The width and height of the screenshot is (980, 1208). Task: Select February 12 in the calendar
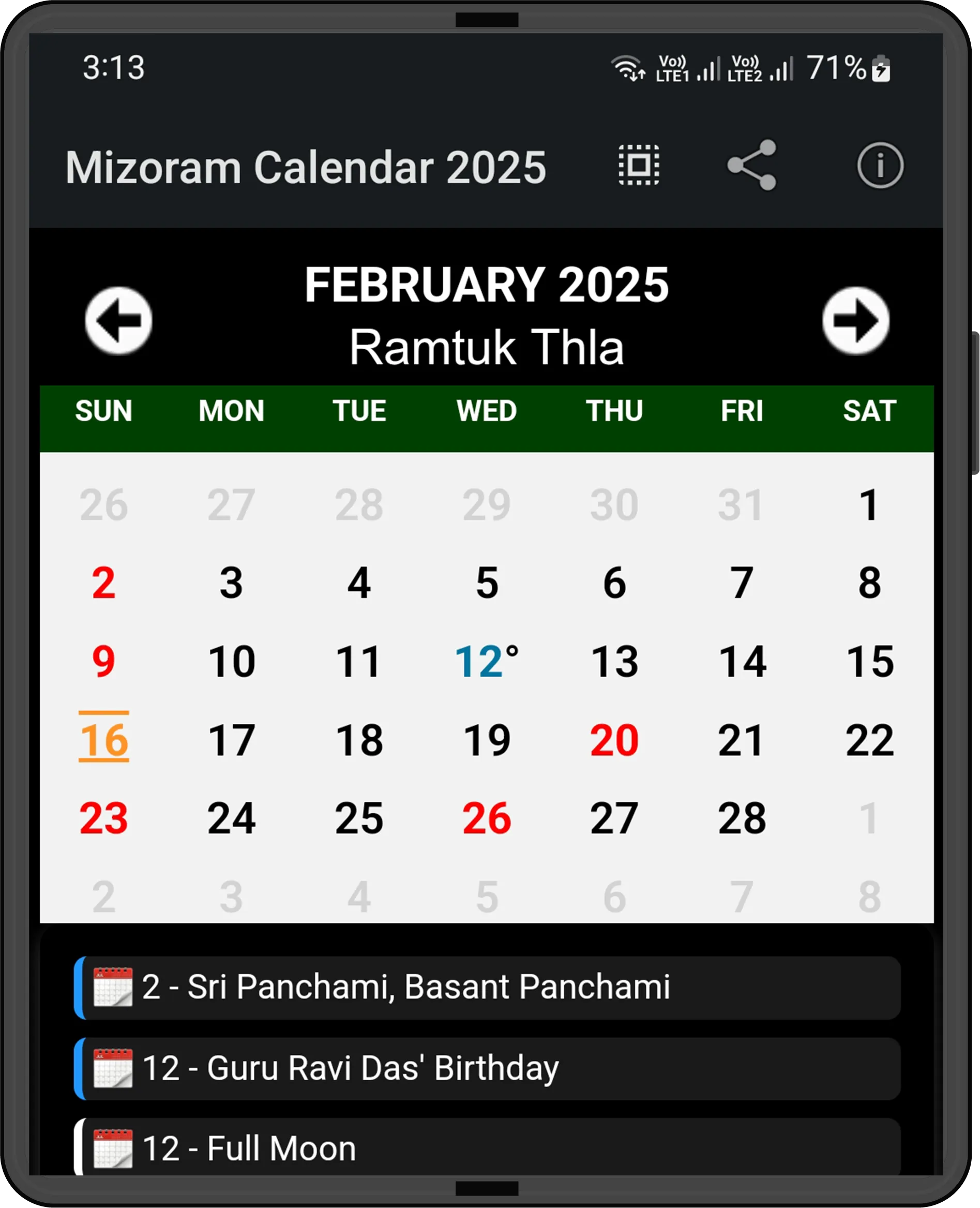pyautogui.click(x=486, y=661)
